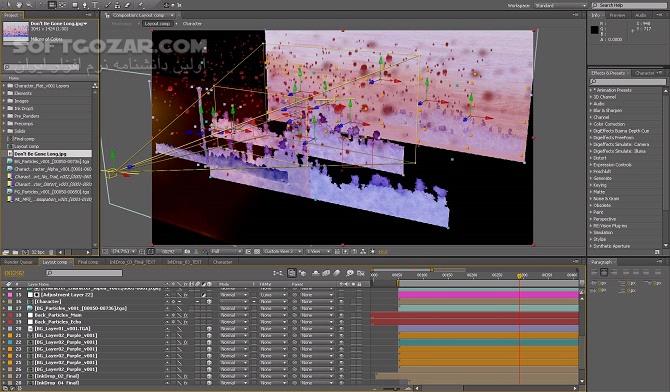Expand the Elements folder in Project panel
670x392 pixels.
(x=4, y=93)
